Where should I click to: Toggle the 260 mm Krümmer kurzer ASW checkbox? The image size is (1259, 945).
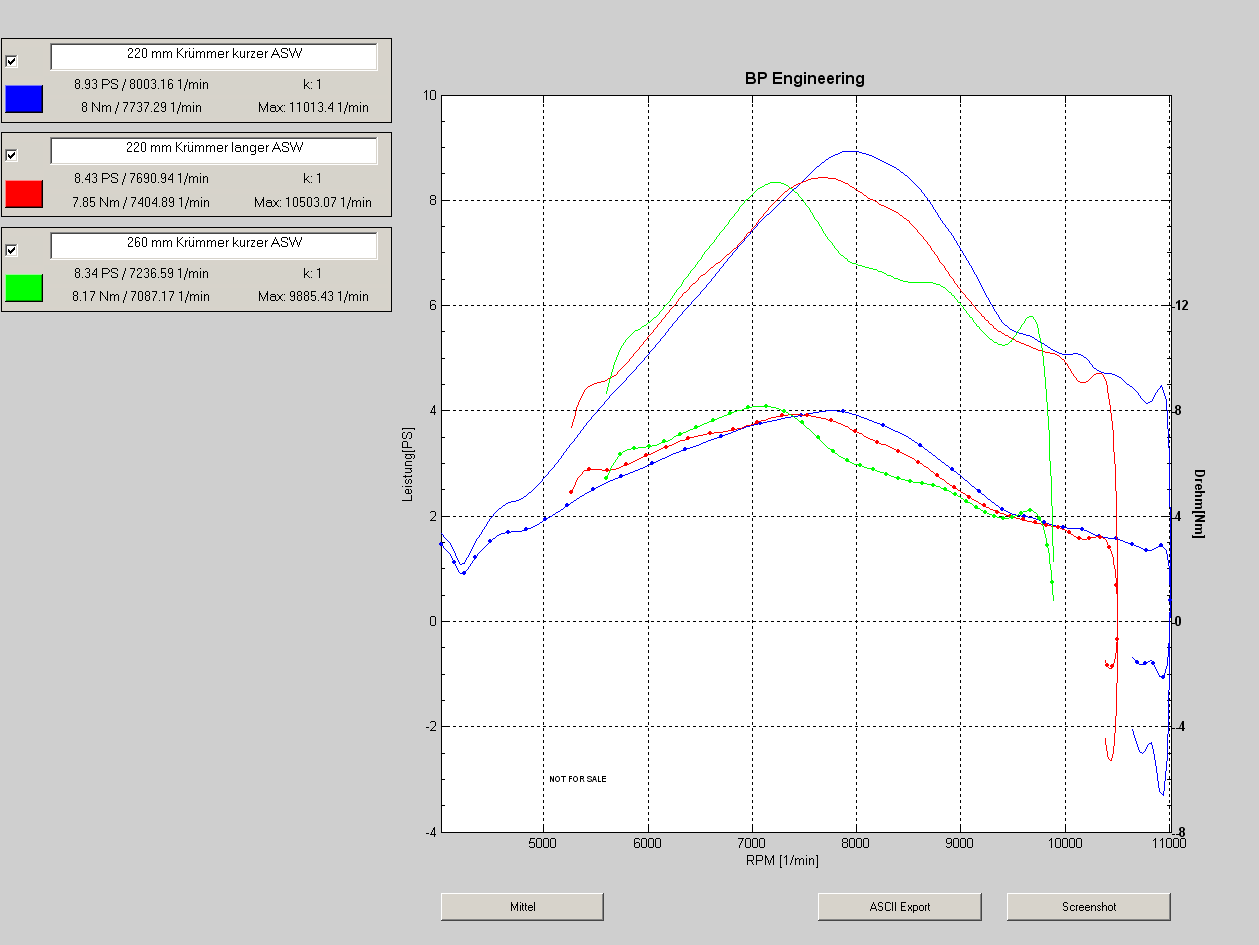pyautogui.click(x=12, y=250)
